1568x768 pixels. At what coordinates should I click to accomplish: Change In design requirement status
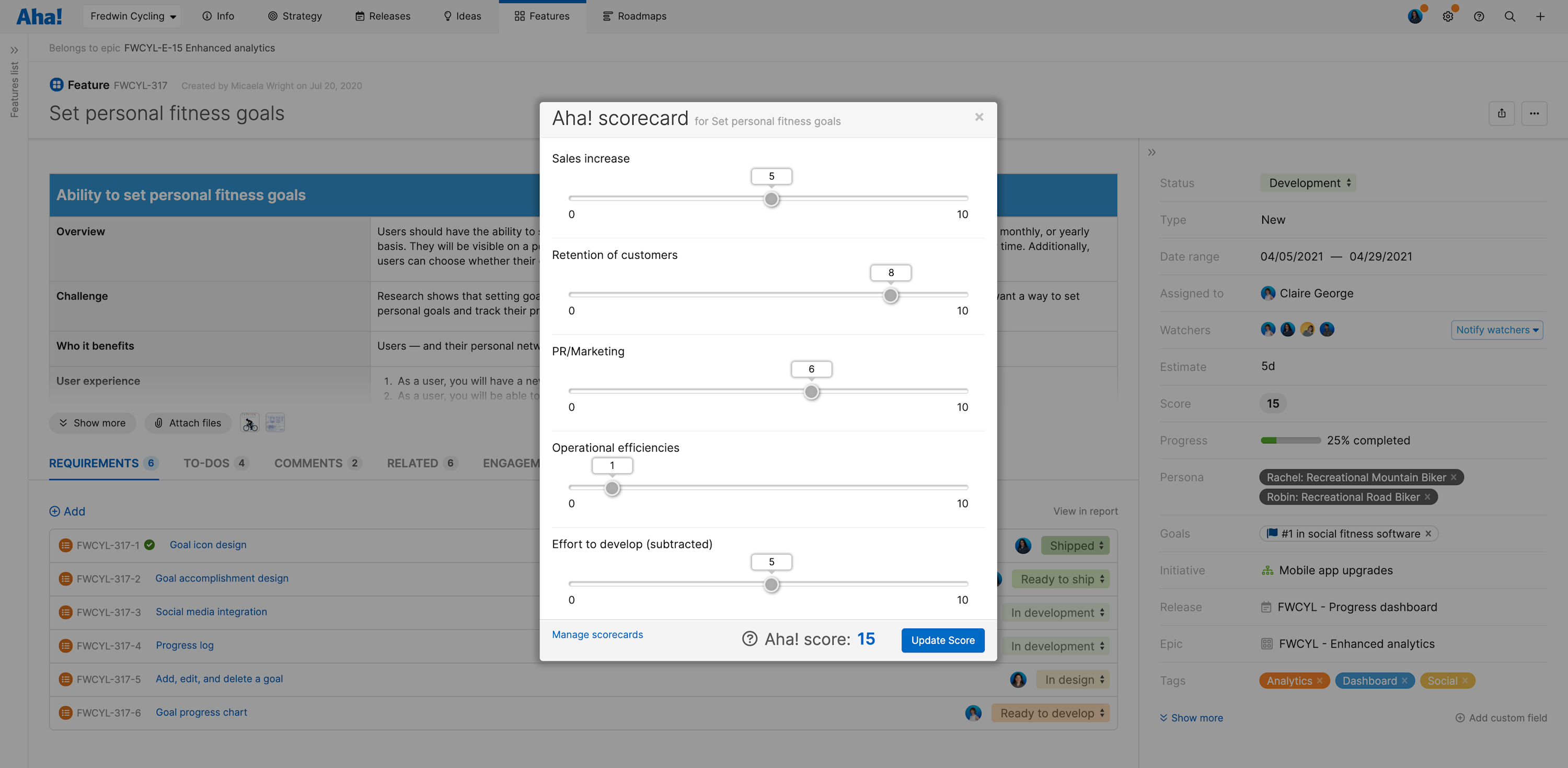pyautogui.click(x=1073, y=680)
